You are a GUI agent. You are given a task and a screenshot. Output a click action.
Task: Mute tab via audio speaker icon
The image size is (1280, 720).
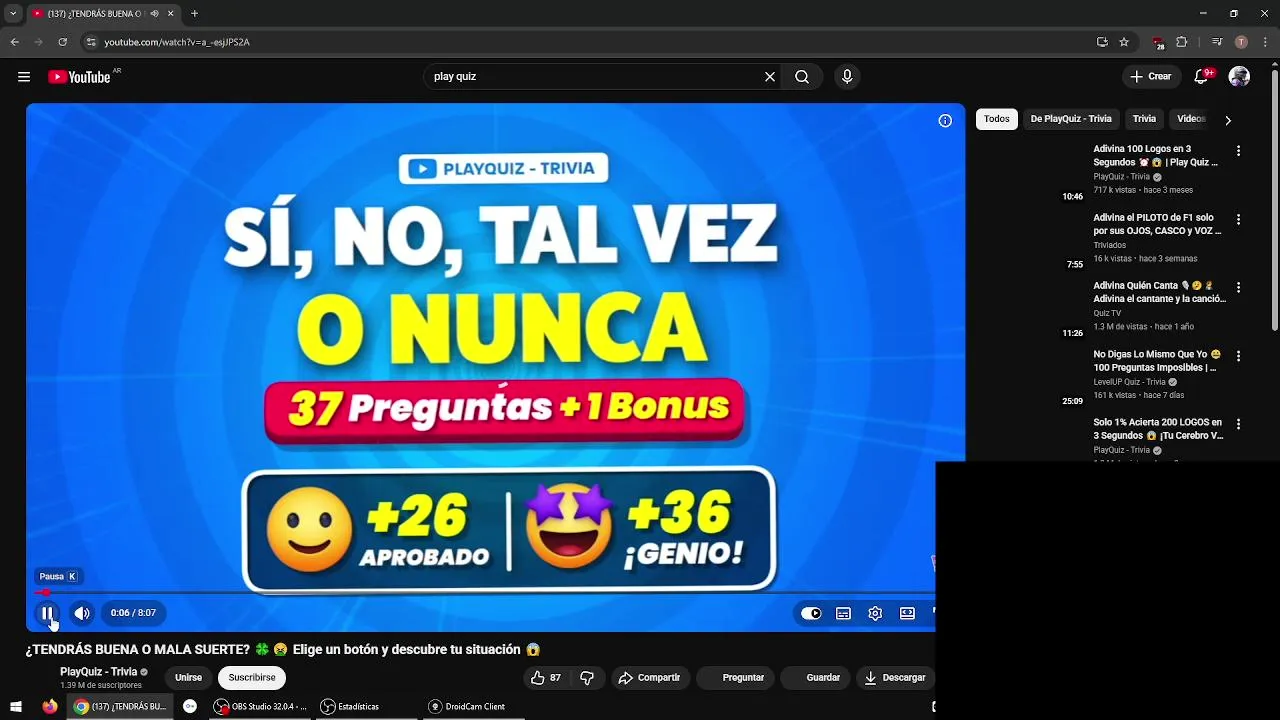[x=154, y=14]
